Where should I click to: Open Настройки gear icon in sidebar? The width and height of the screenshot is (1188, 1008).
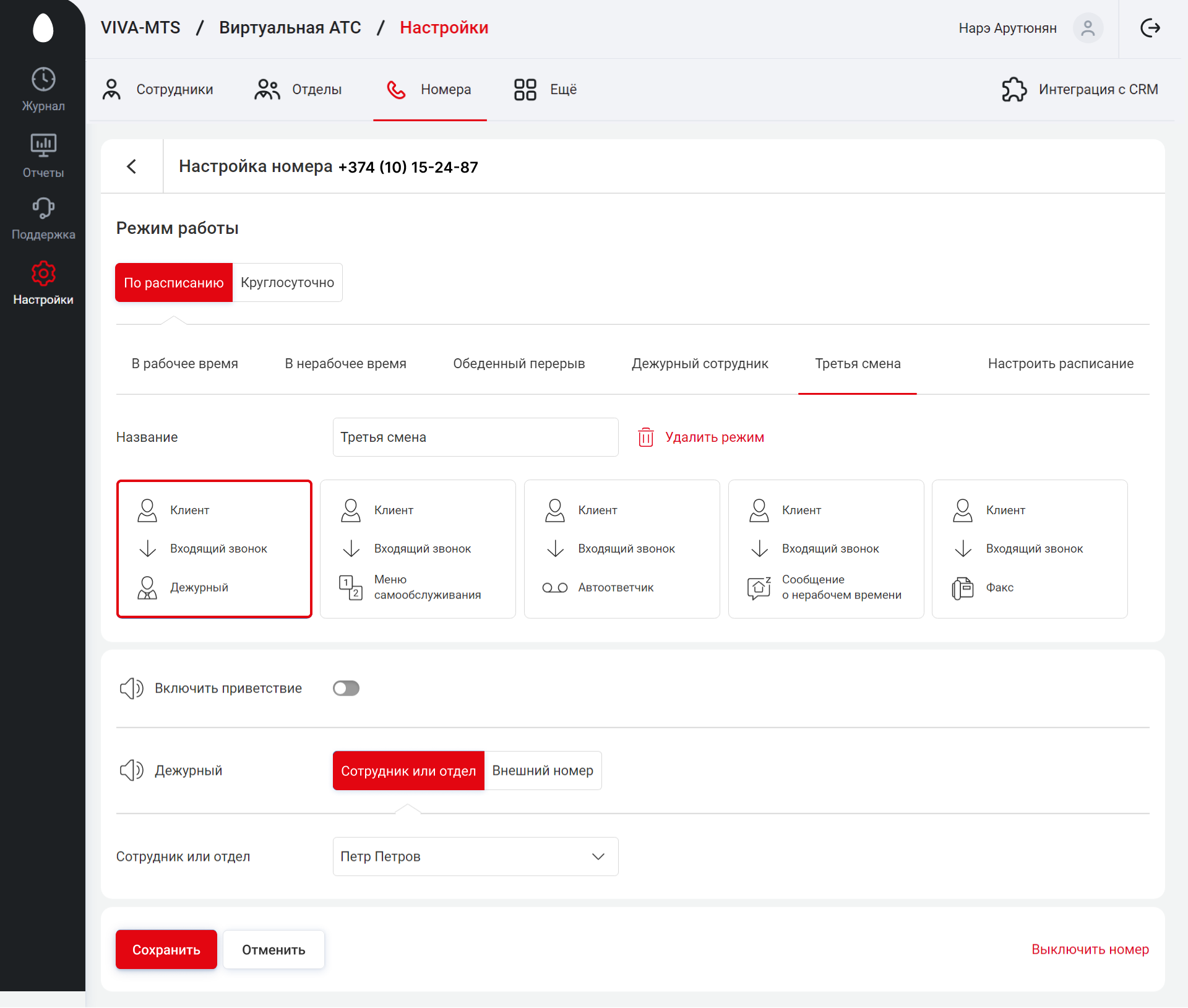(x=43, y=273)
